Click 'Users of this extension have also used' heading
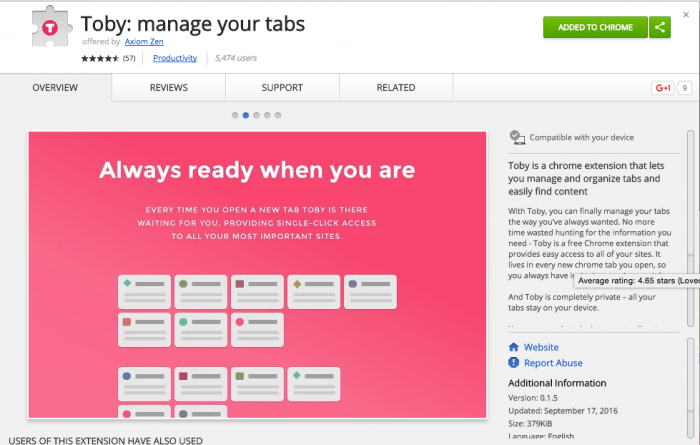The image size is (700, 445). coord(105,440)
